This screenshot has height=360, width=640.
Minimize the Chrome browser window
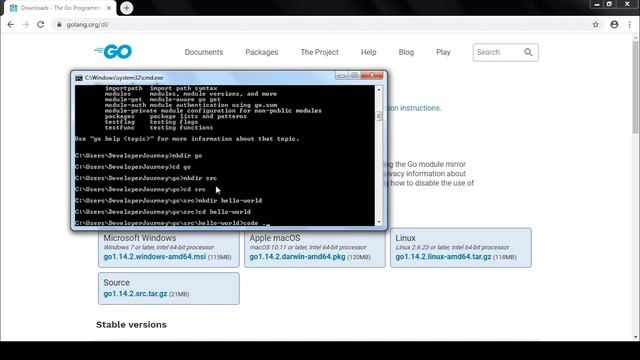click(597, 4)
